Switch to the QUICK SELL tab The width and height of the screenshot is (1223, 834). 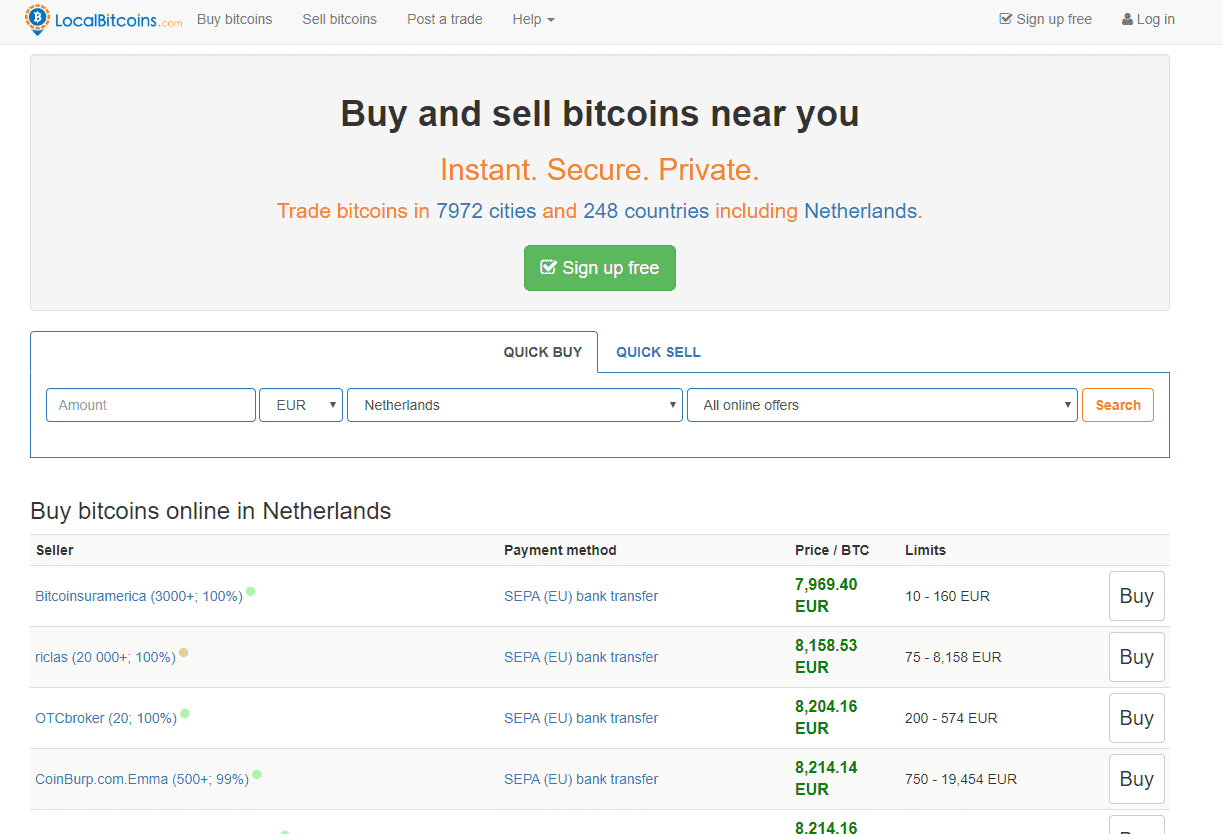pyautogui.click(x=658, y=352)
